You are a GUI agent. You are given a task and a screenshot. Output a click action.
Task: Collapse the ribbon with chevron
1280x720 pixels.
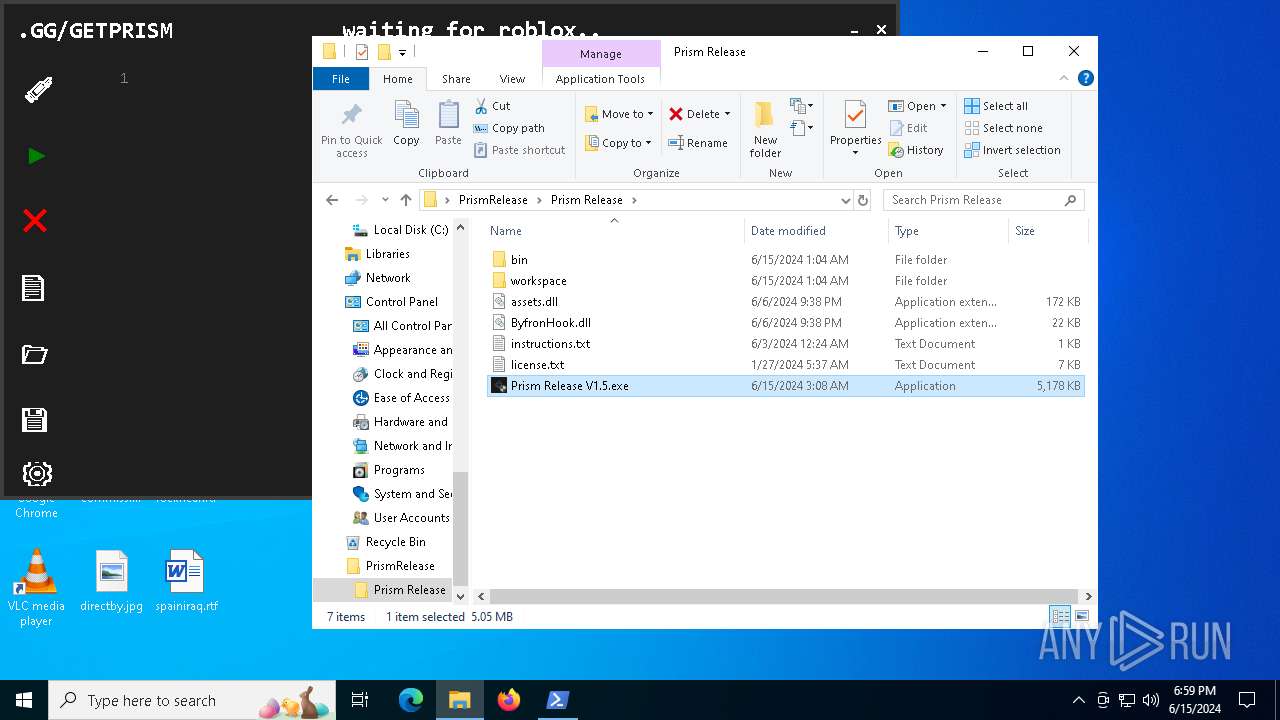click(1065, 78)
